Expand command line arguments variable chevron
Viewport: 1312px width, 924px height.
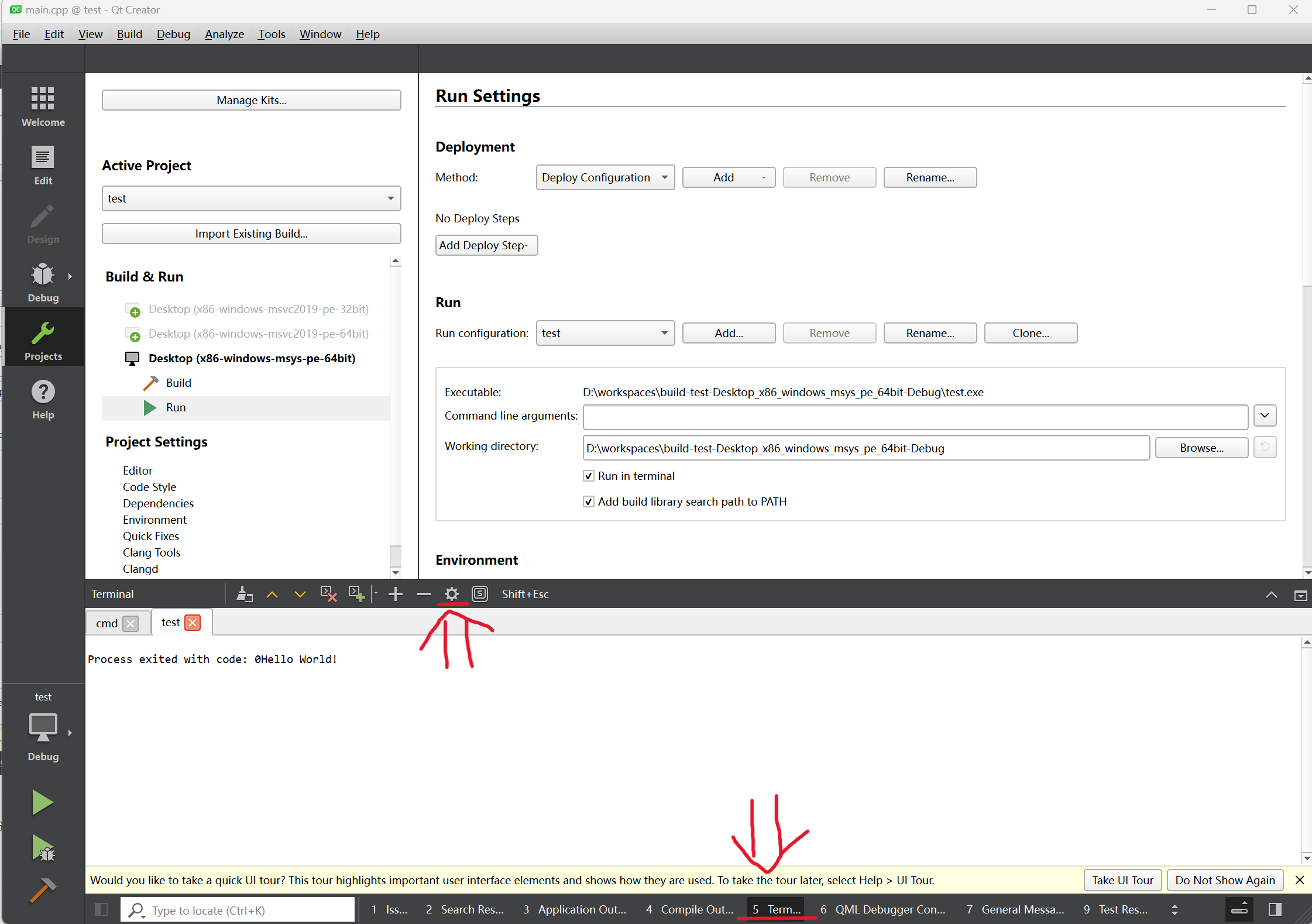(1265, 415)
